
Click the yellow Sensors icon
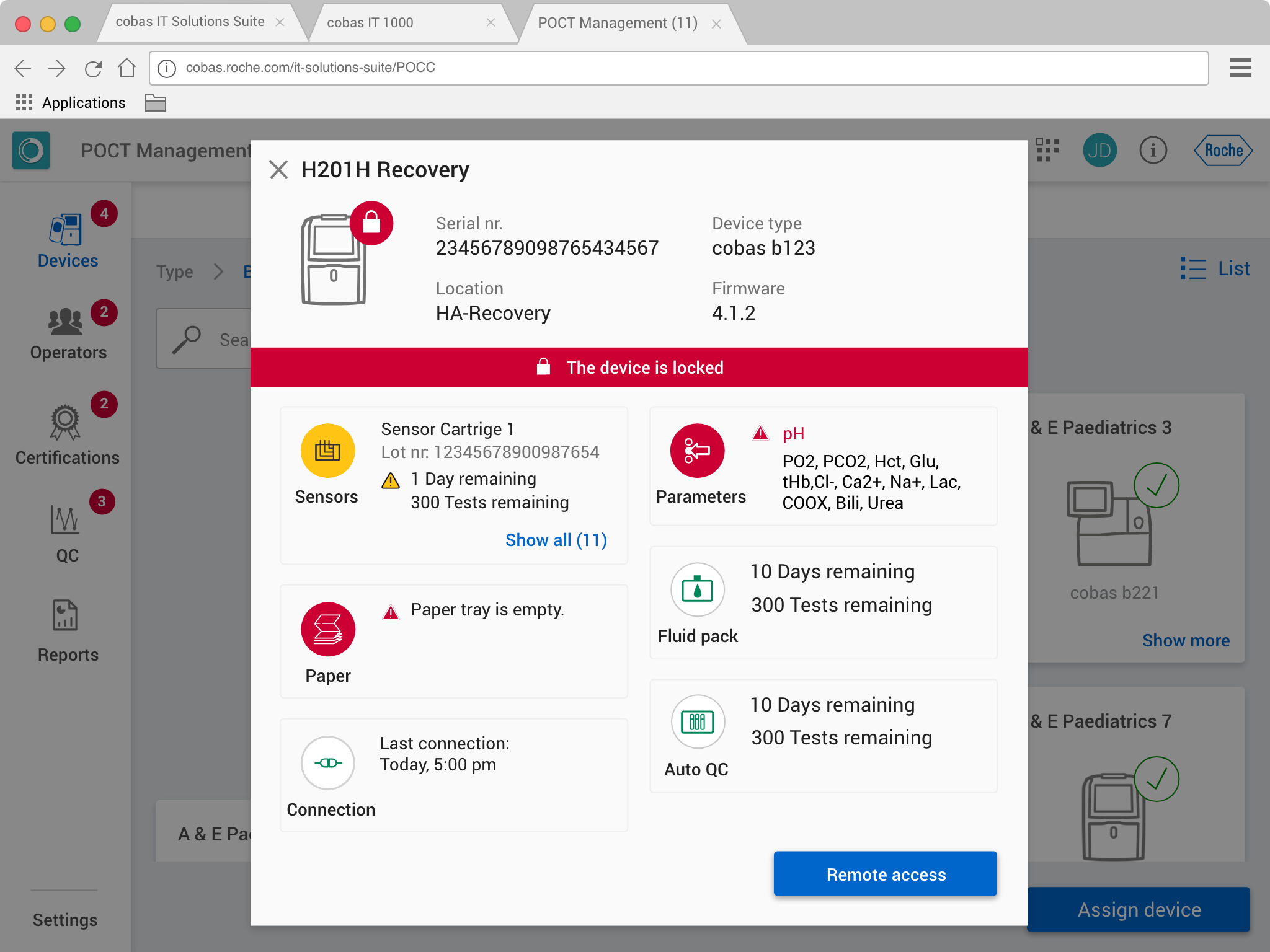pyautogui.click(x=327, y=451)
